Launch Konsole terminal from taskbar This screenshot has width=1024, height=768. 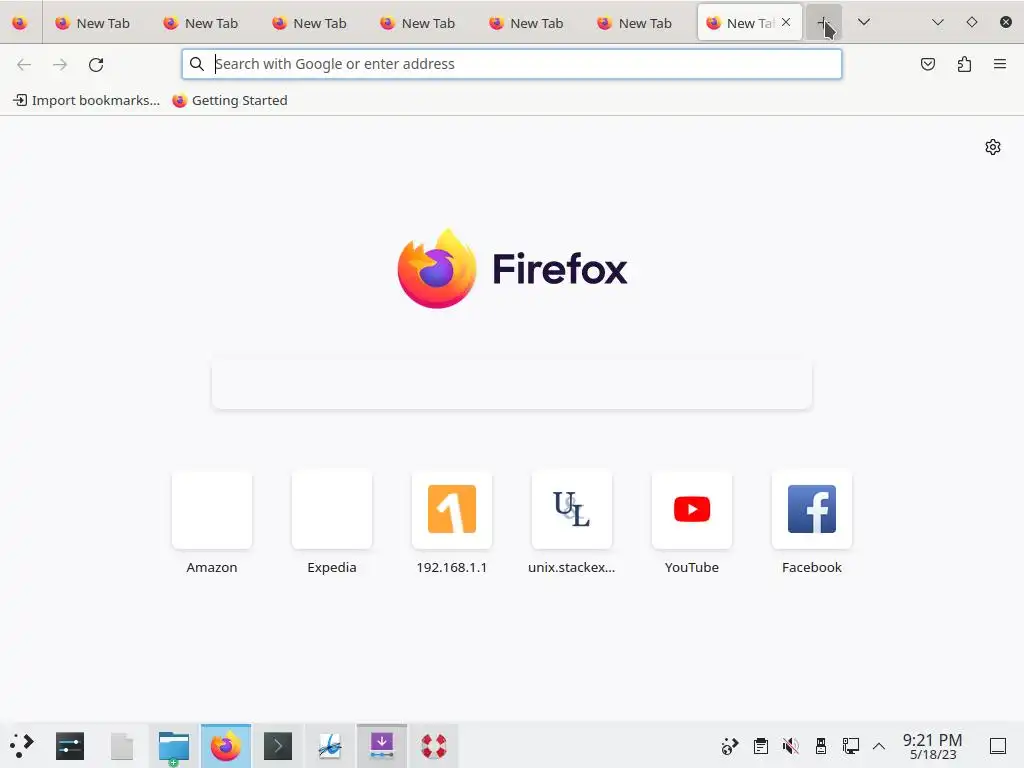pyautogui.click(x=278, y=746)
